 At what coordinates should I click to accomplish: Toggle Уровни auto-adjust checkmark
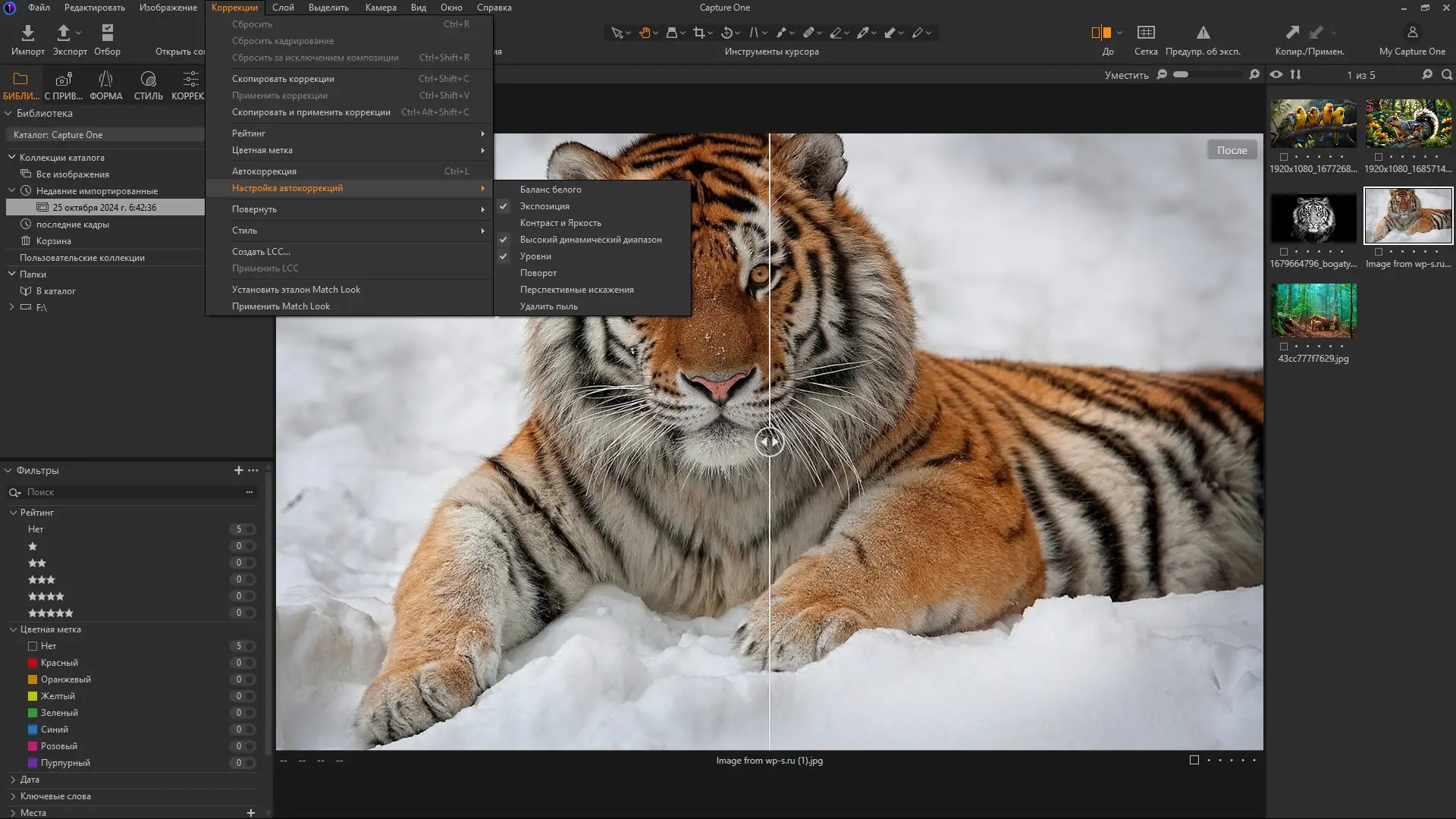[x=504, y=256]
